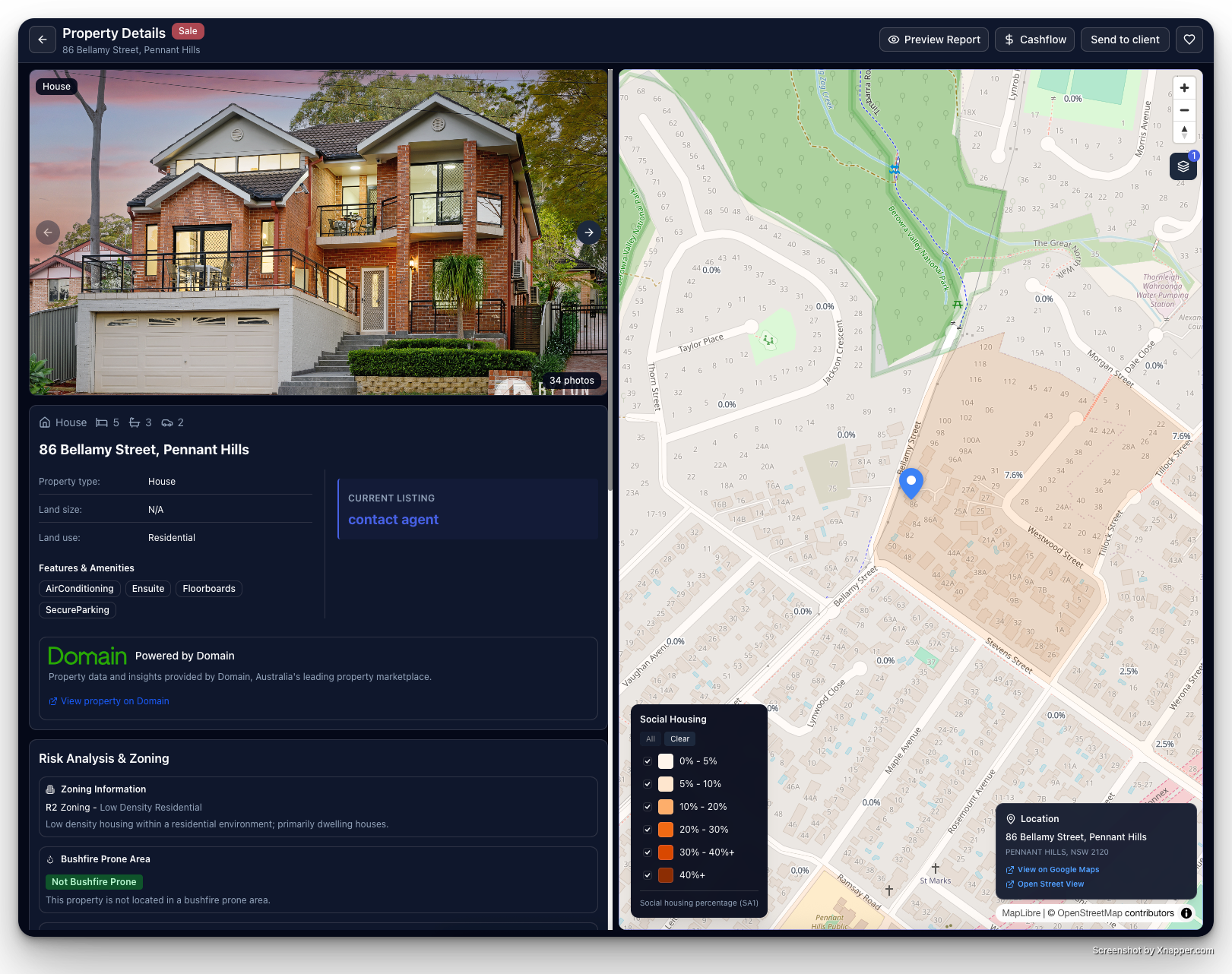Zoom out on the map
Image resolution: width=1232 pixels, height=974 pixels.
[1183, 110]
